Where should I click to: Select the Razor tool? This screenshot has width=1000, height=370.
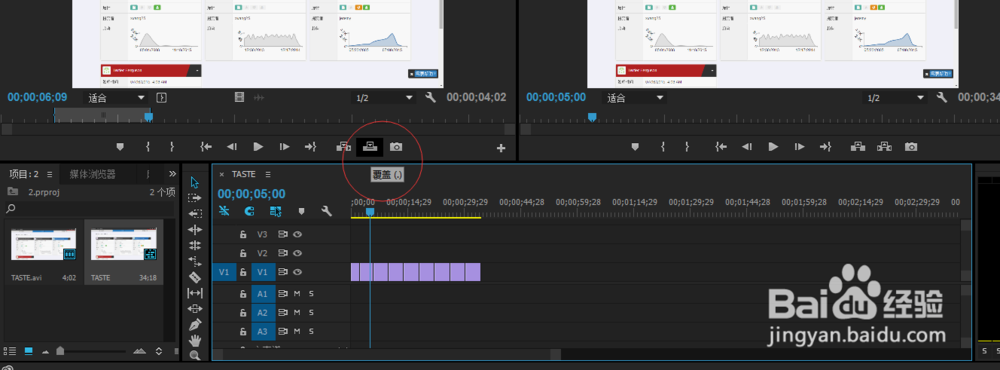pos(195,277)
